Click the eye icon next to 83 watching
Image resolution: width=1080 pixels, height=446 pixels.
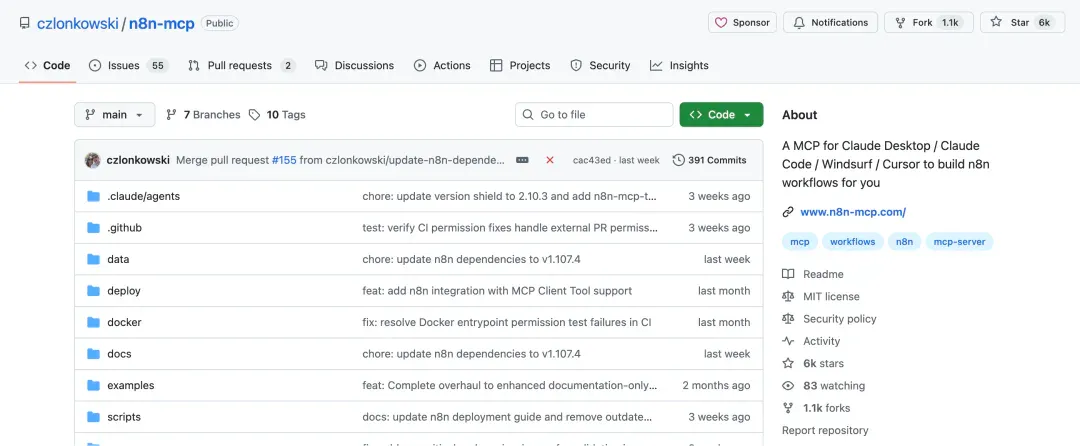click(788, 385)
